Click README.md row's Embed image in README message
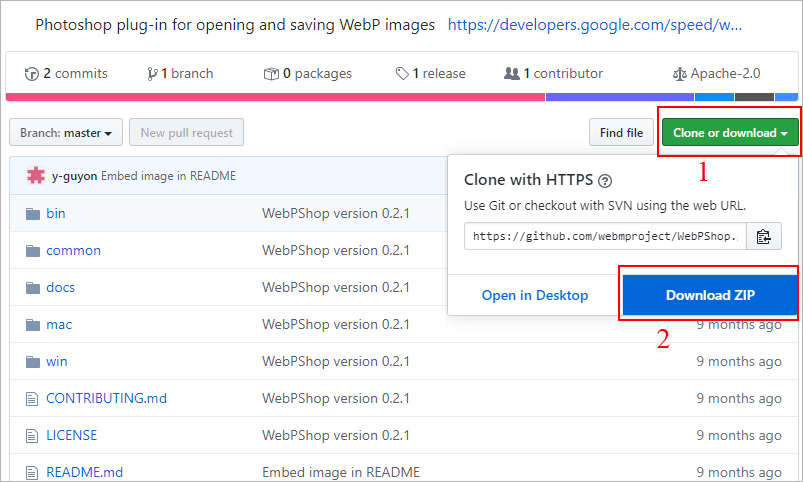The height and width of the screenshot is (482, 803). (x=341, y=472)
